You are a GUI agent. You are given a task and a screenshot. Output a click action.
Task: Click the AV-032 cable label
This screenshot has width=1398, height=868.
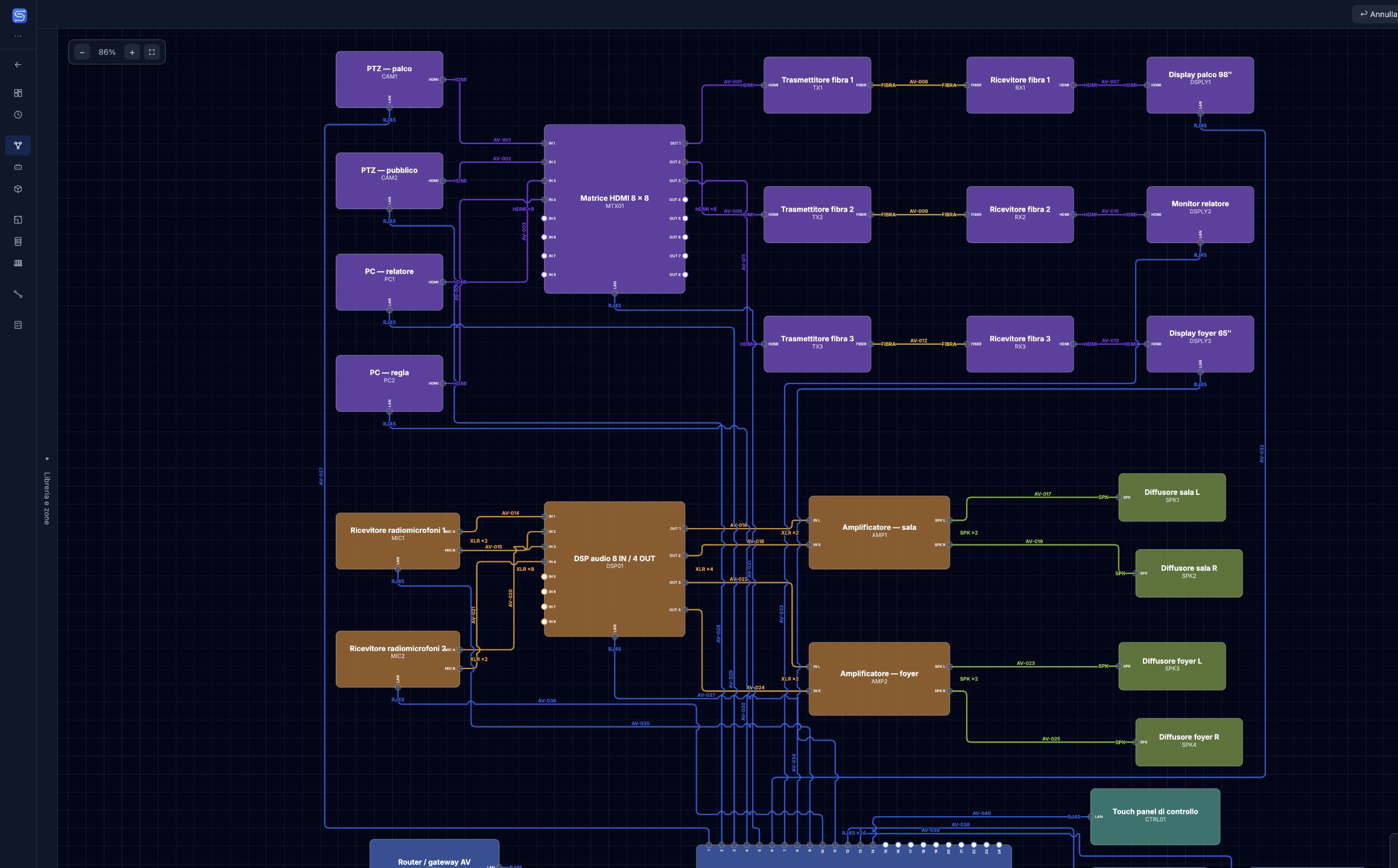[1262, 453]
